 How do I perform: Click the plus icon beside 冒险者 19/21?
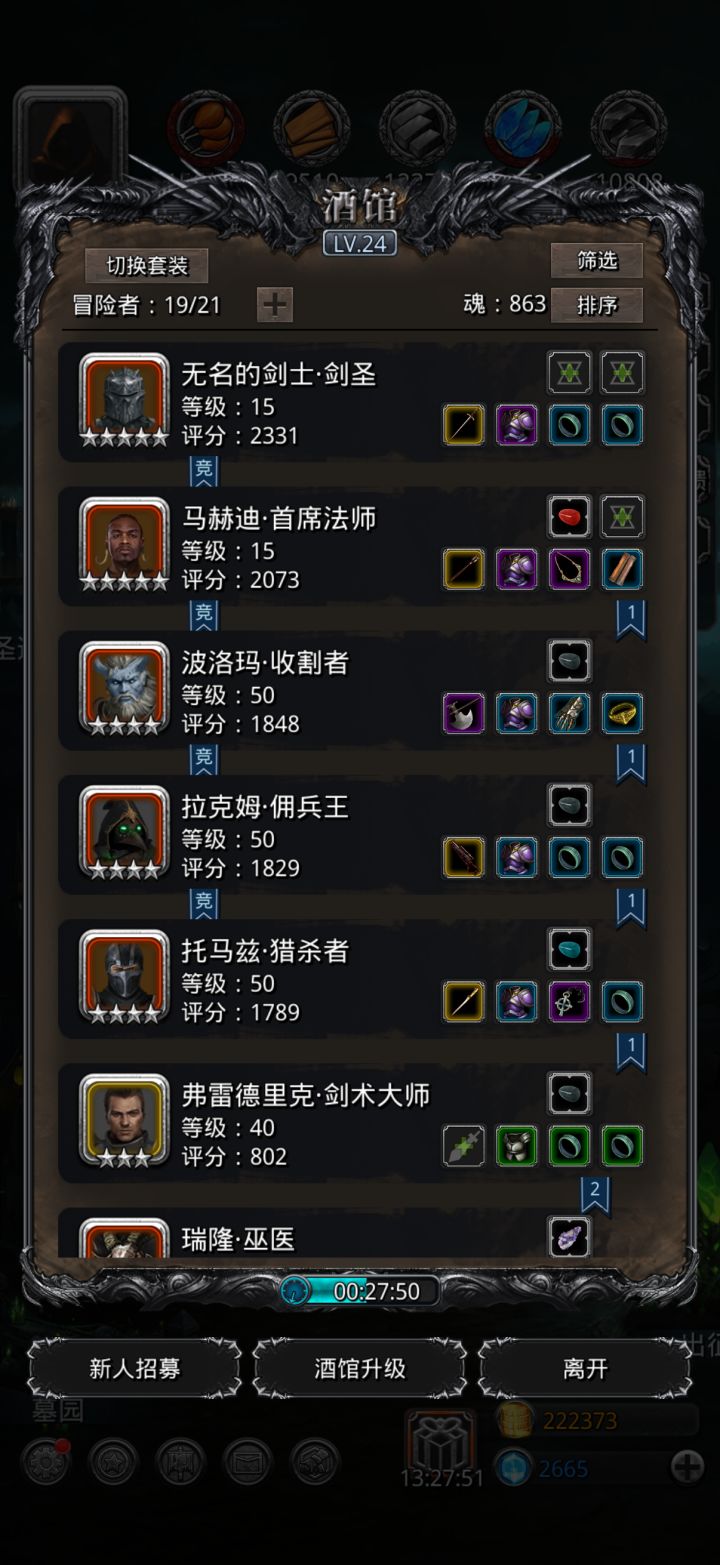click(x=274, y=304)
